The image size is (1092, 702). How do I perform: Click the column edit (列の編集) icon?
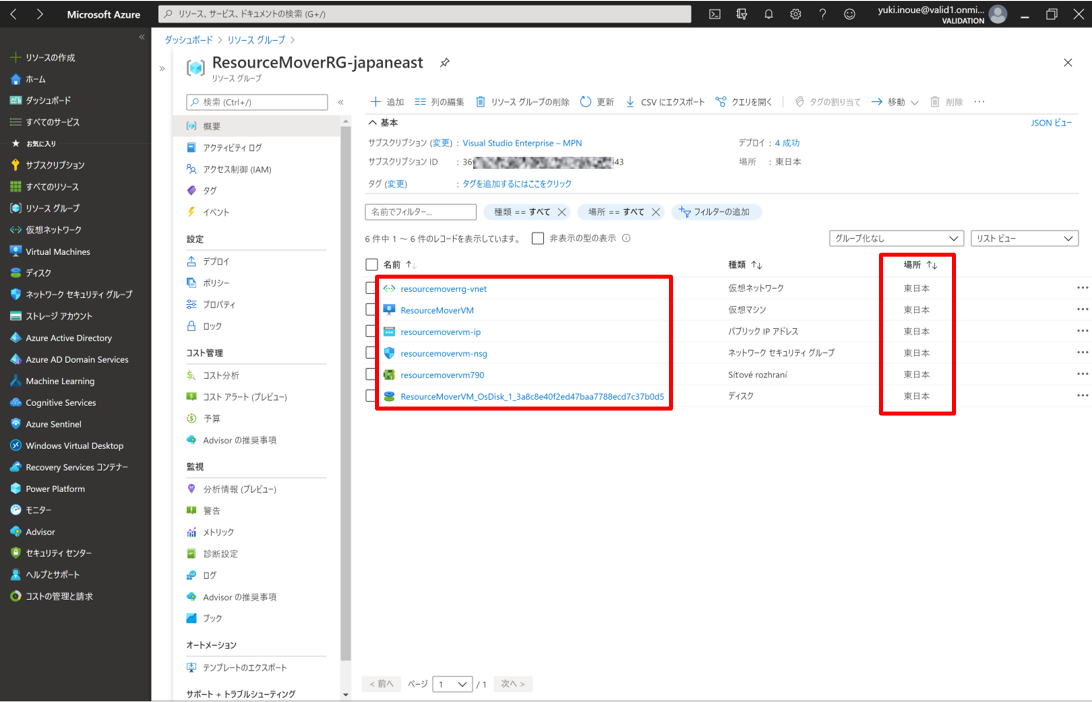pos(420,102)
